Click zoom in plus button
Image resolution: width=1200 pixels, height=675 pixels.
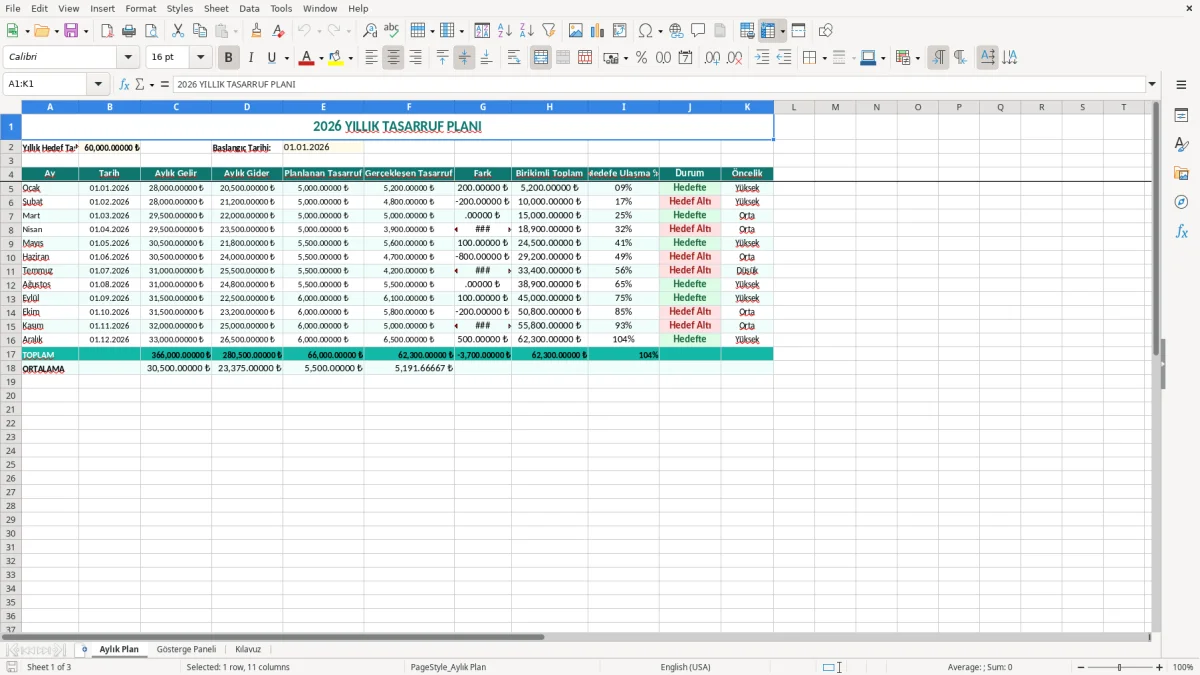pos(1159,667)
